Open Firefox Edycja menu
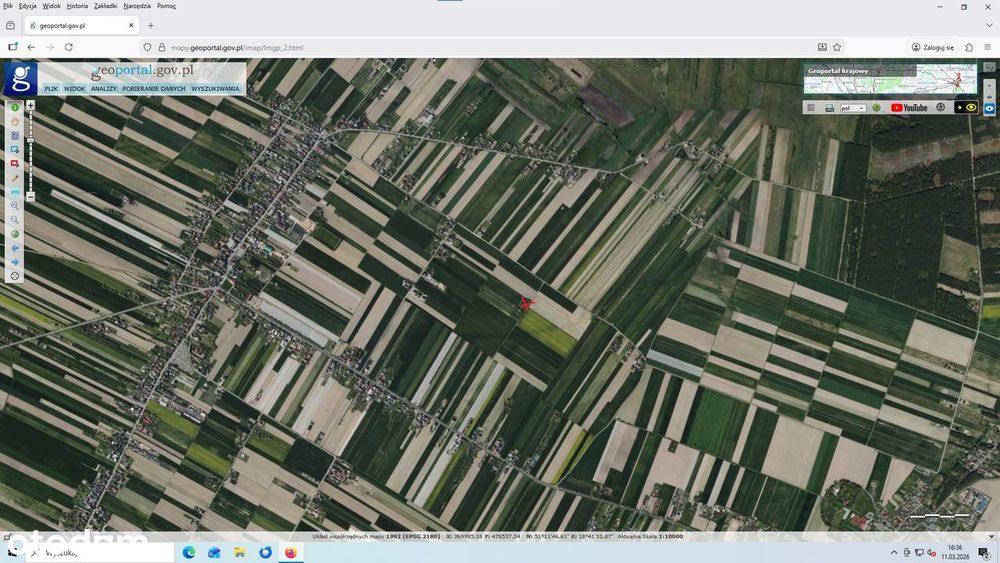The image size is (1000, 563). click(27, 6)
